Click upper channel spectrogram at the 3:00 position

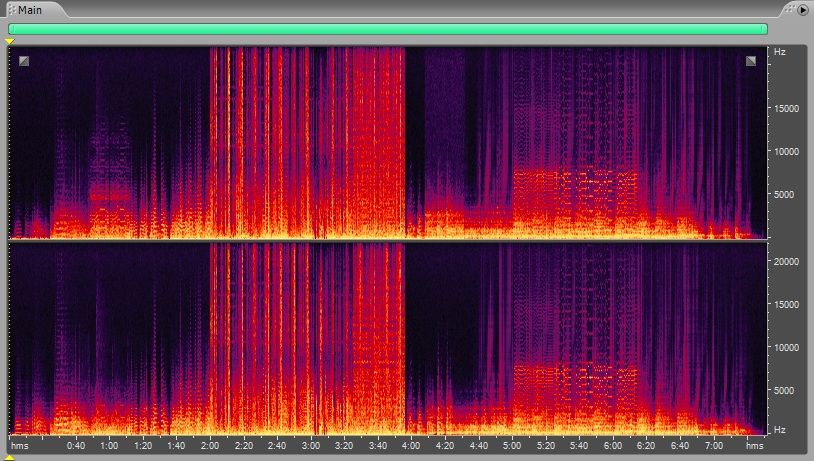coord(311,140)
